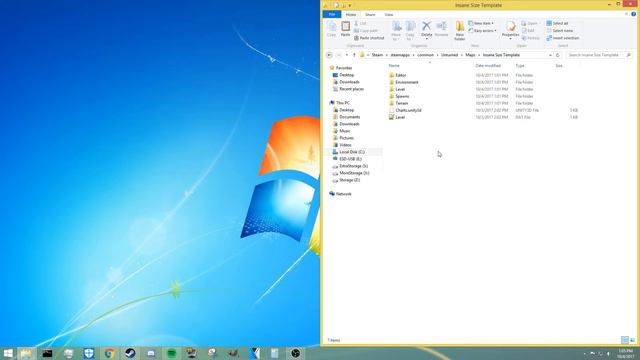The height and width of the screenshot is (360, 640).
Task: Open Steam from the taskbar
Action: (130, 353)
